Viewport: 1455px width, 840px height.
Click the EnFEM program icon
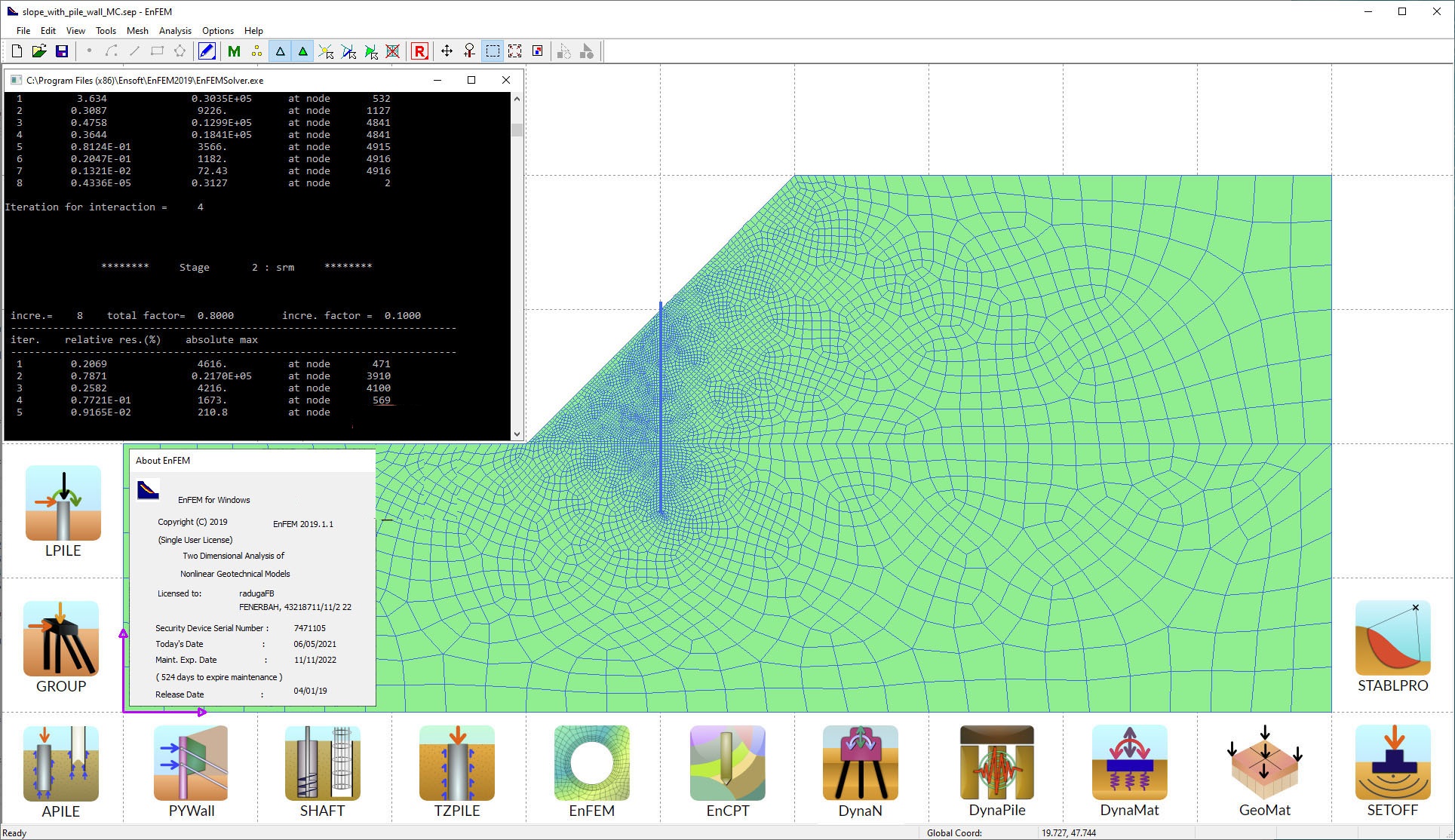[592, 763]
